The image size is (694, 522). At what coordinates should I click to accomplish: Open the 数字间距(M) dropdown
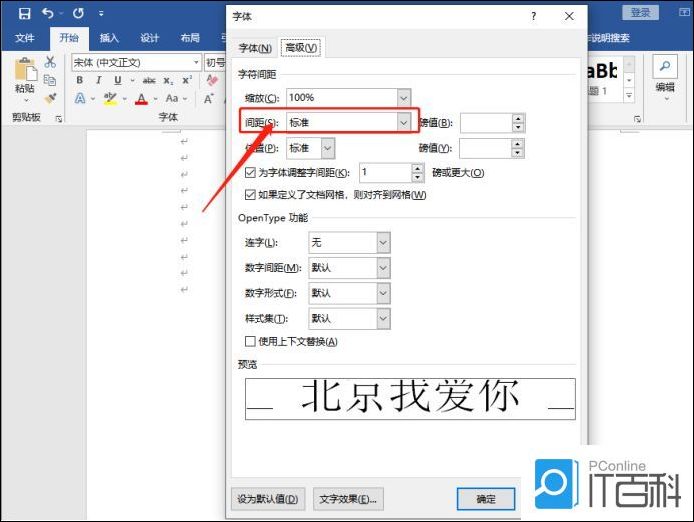click(383, 268)
